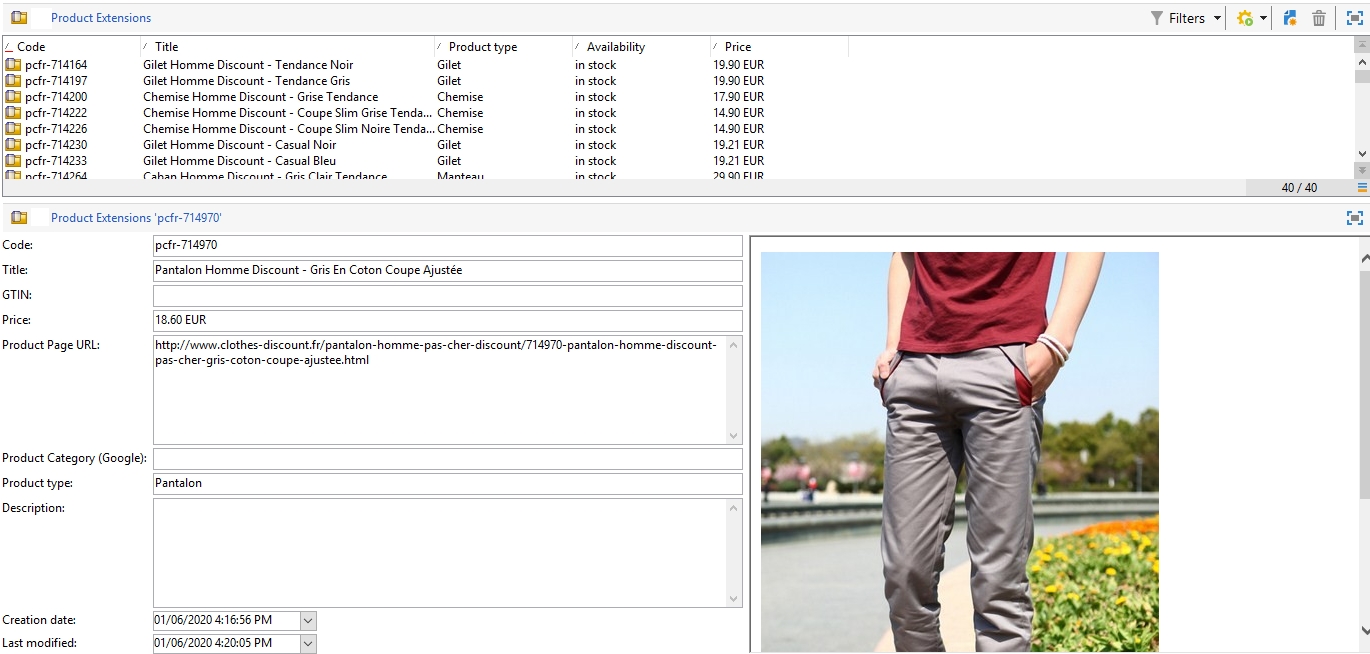Screen dimensions: 1370x654
Task: Click folder icon of row pcfr-714200
Action: [13, 97]
